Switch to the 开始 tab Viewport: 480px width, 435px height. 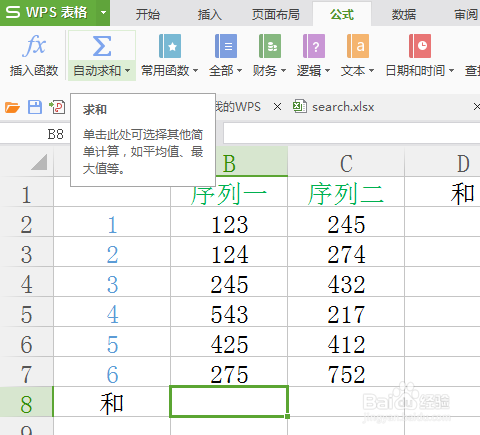tap(148, 14)
